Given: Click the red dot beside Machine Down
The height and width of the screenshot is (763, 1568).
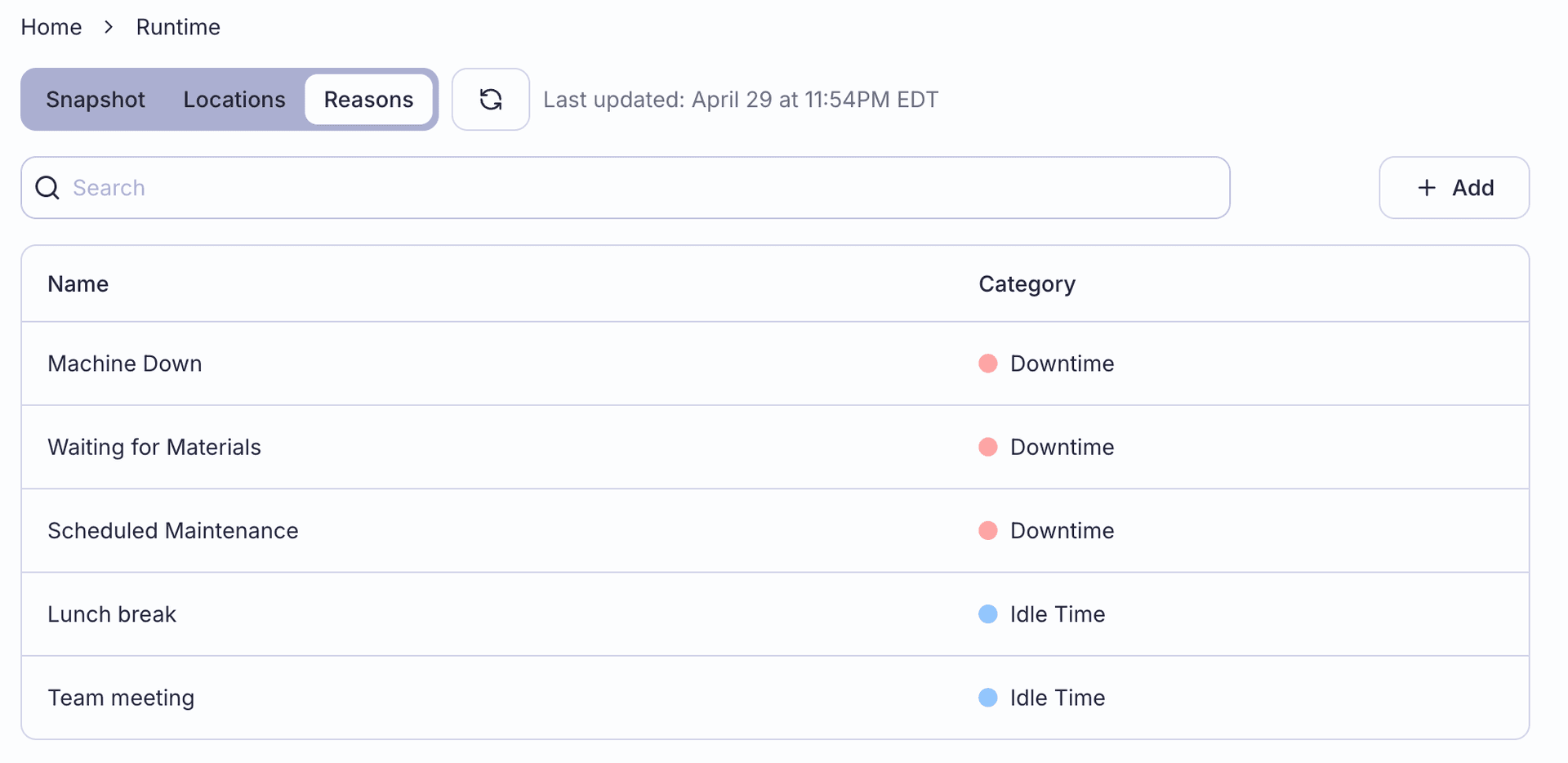Looking at the screenshot, I should click(x=987, y=364).
